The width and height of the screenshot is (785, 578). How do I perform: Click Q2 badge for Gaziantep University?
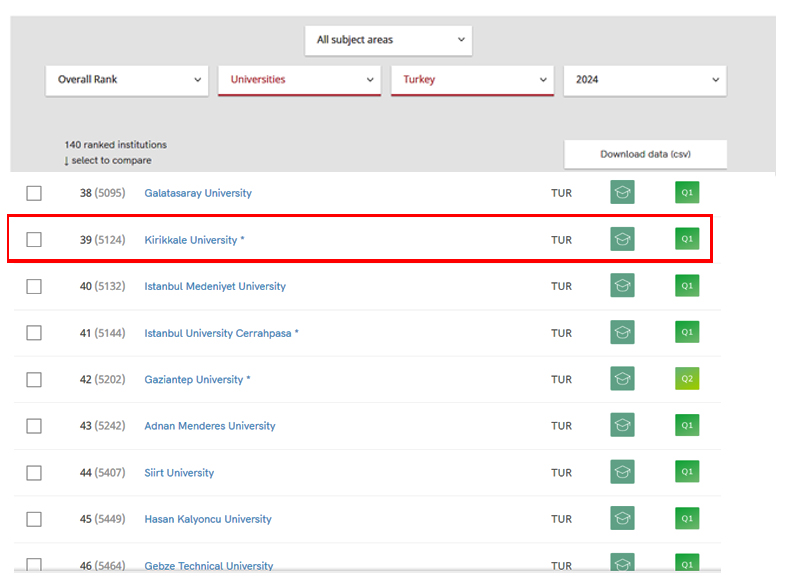pyautogui.click(x=687, y=379)
